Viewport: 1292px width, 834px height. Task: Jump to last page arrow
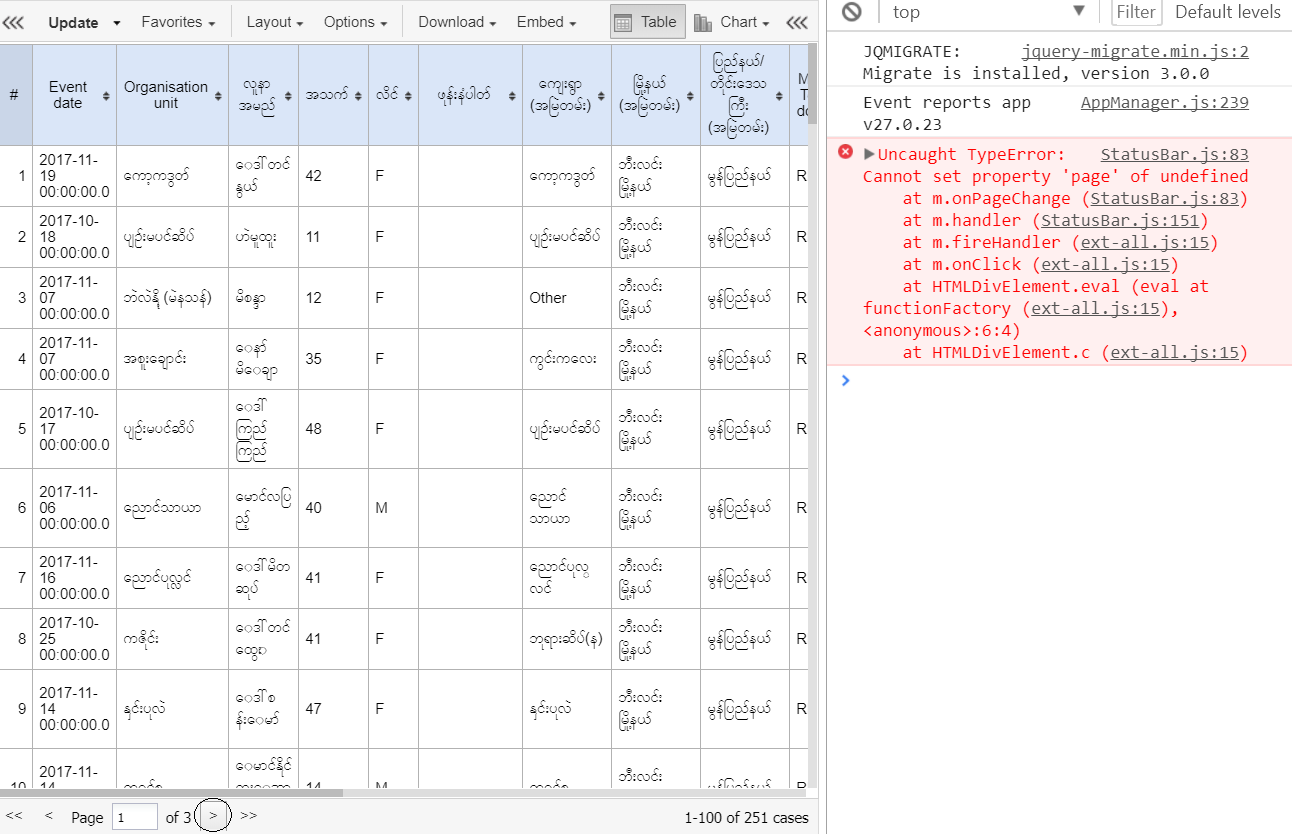pyautogui.click(x=249, y=816)
